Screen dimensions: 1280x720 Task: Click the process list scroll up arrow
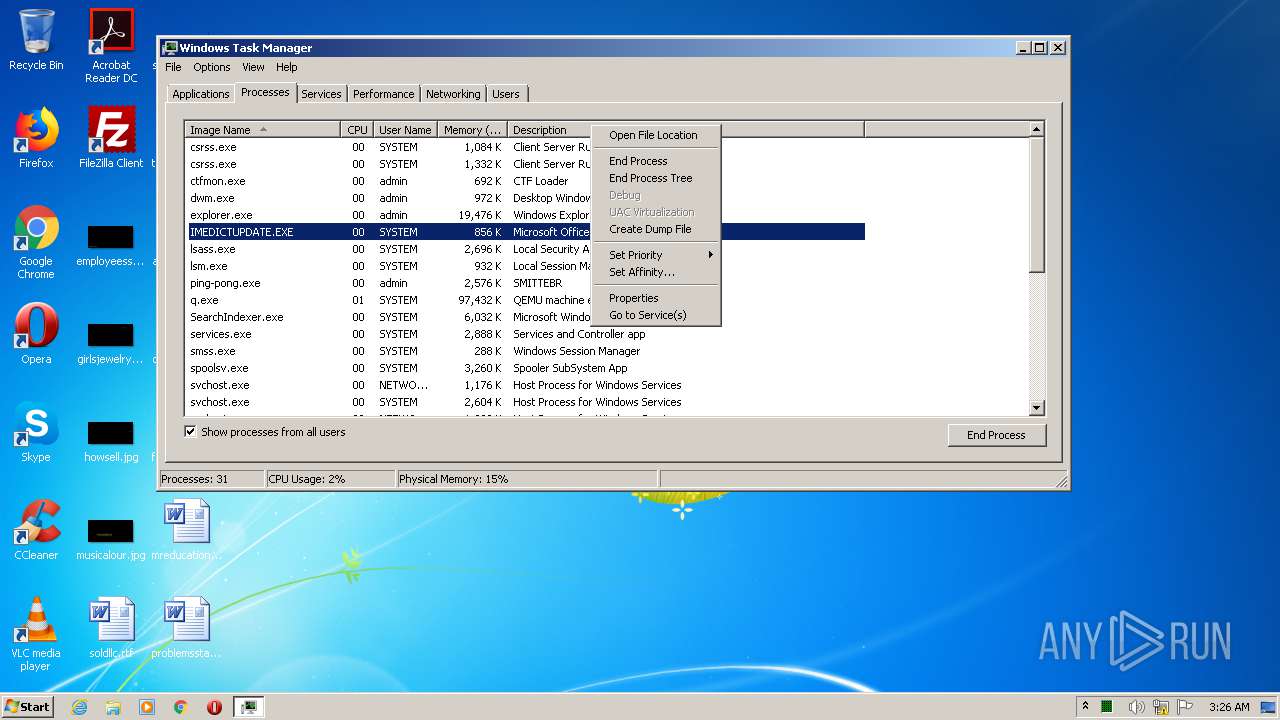pos(1037,129)
